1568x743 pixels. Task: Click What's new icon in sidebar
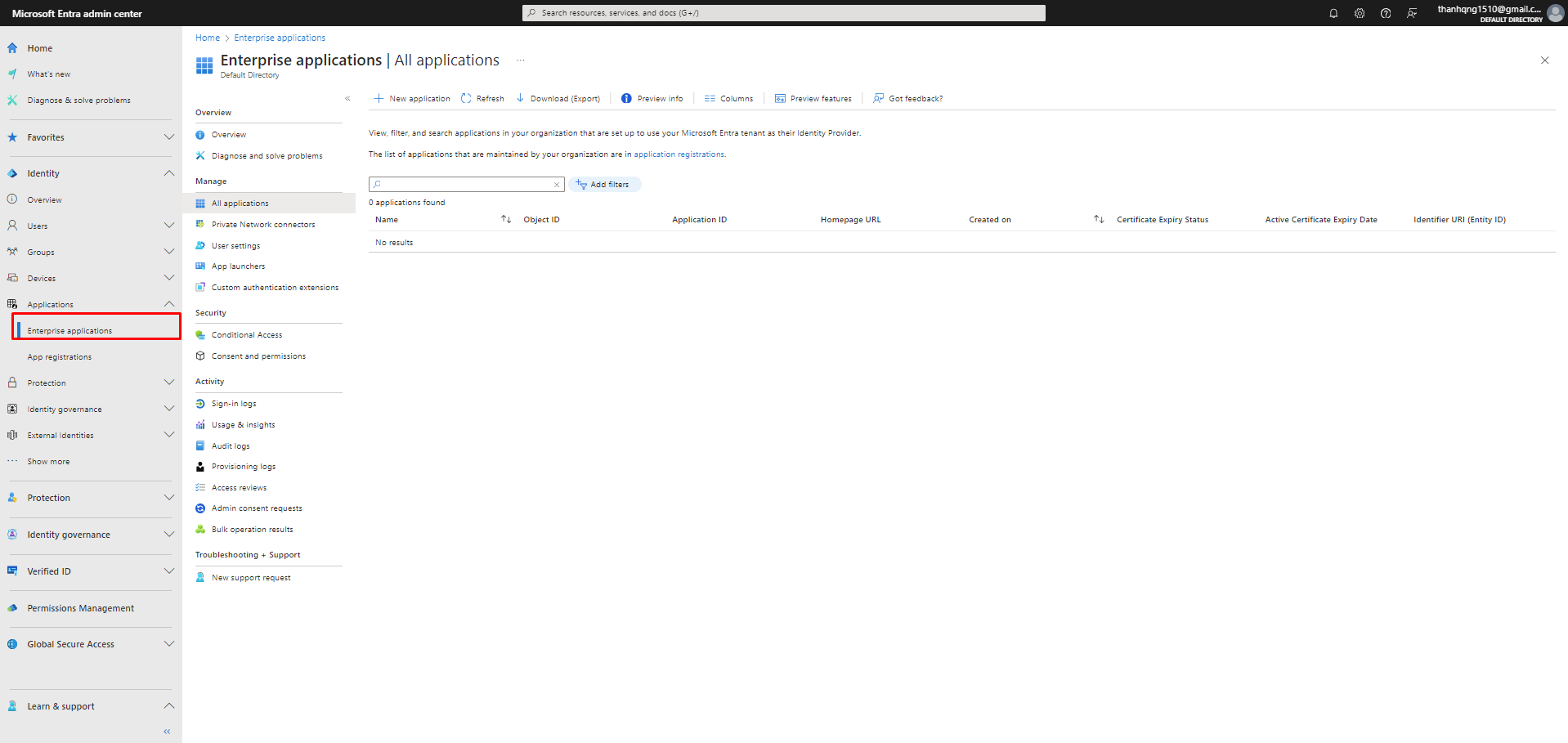[12, 74]
